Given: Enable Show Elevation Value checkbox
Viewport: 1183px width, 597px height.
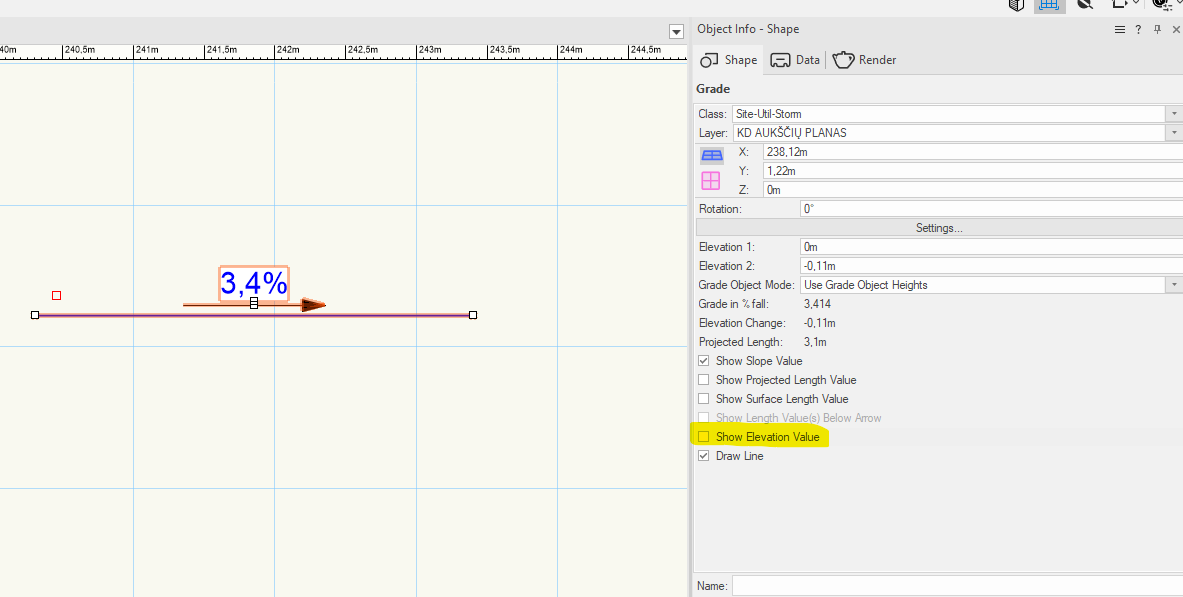Looking at the screenshot, I should (704, 437).
